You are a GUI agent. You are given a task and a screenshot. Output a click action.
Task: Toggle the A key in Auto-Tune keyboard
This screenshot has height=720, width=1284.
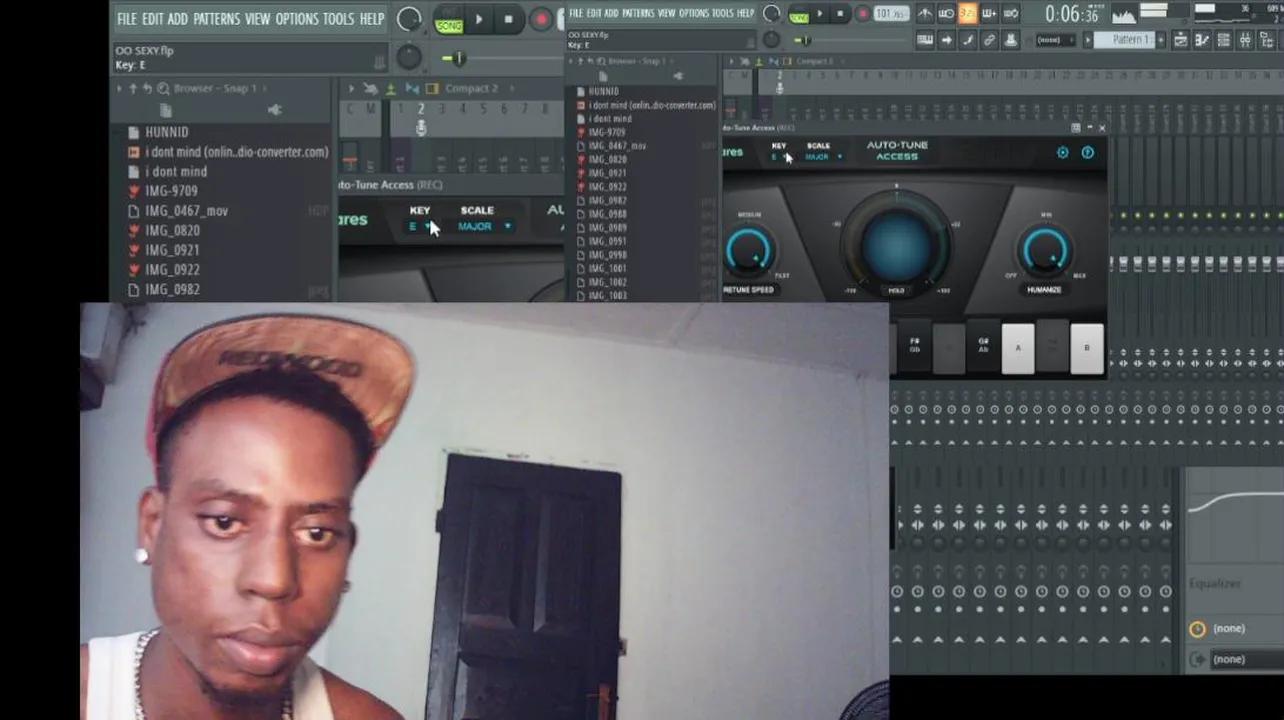click(x=1018, y=348)
